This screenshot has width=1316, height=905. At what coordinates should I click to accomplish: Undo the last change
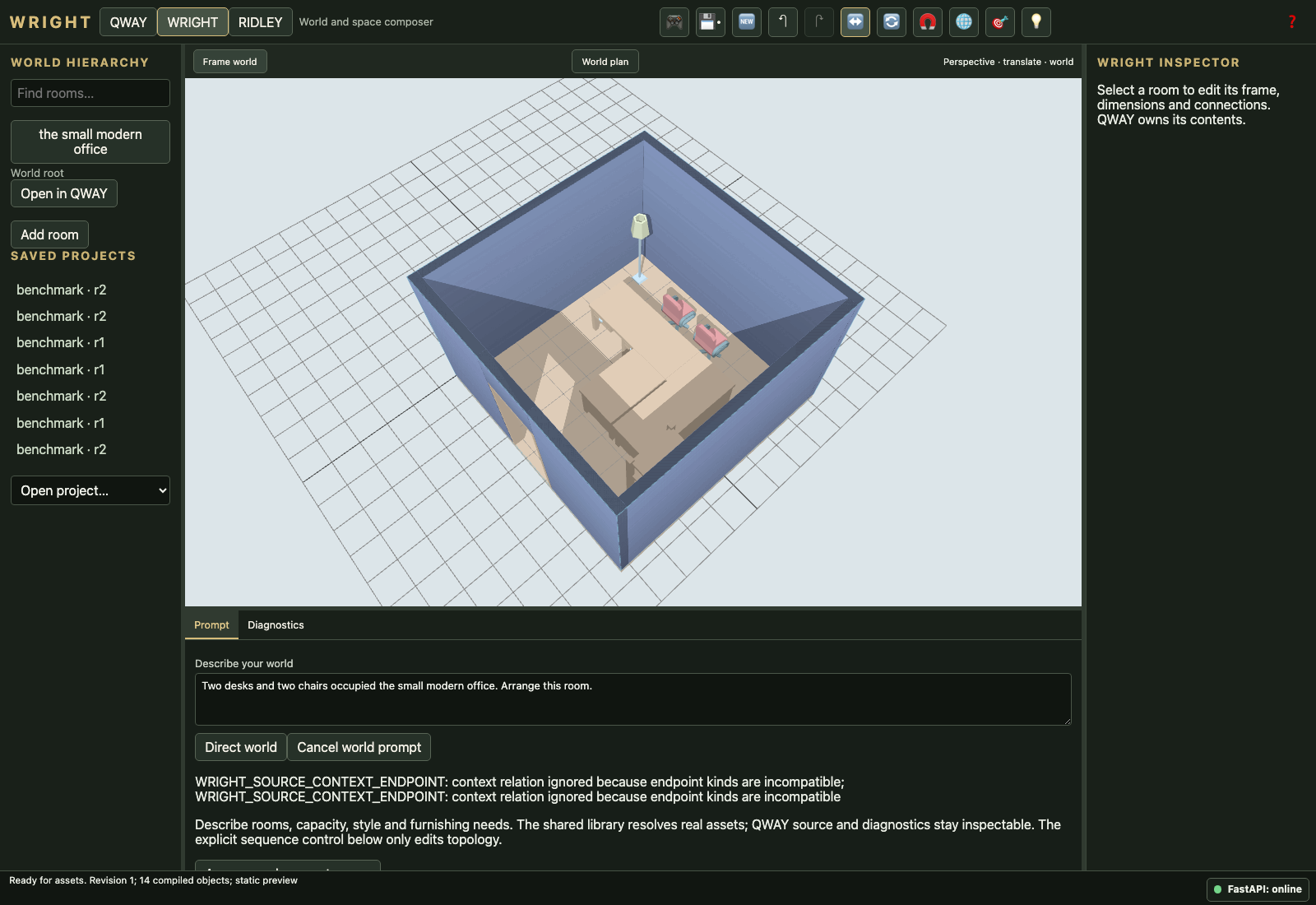pyautogui.click(x=783, y=22)
